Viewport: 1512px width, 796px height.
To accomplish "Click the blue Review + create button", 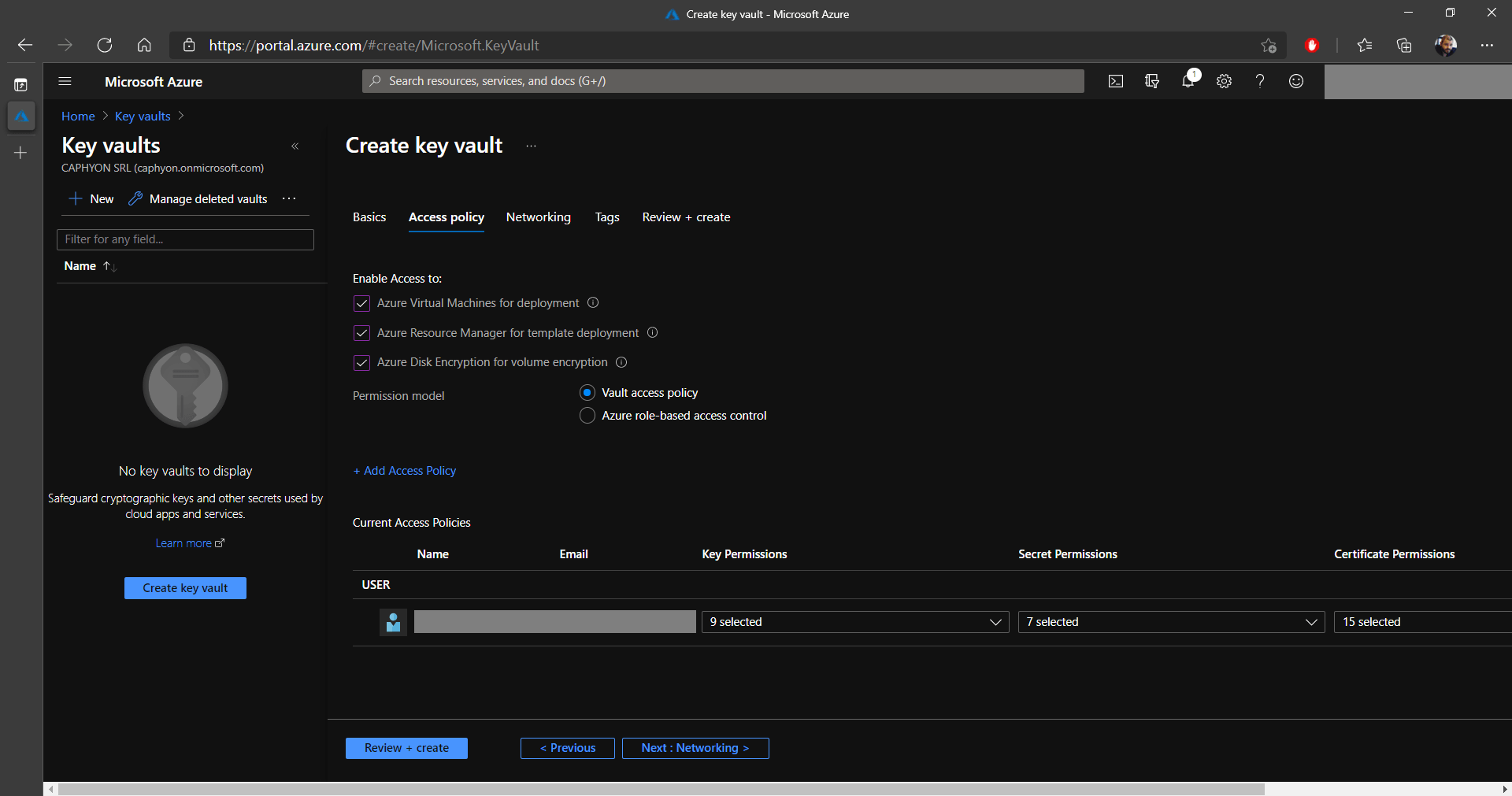I will [x=406, y=748].
